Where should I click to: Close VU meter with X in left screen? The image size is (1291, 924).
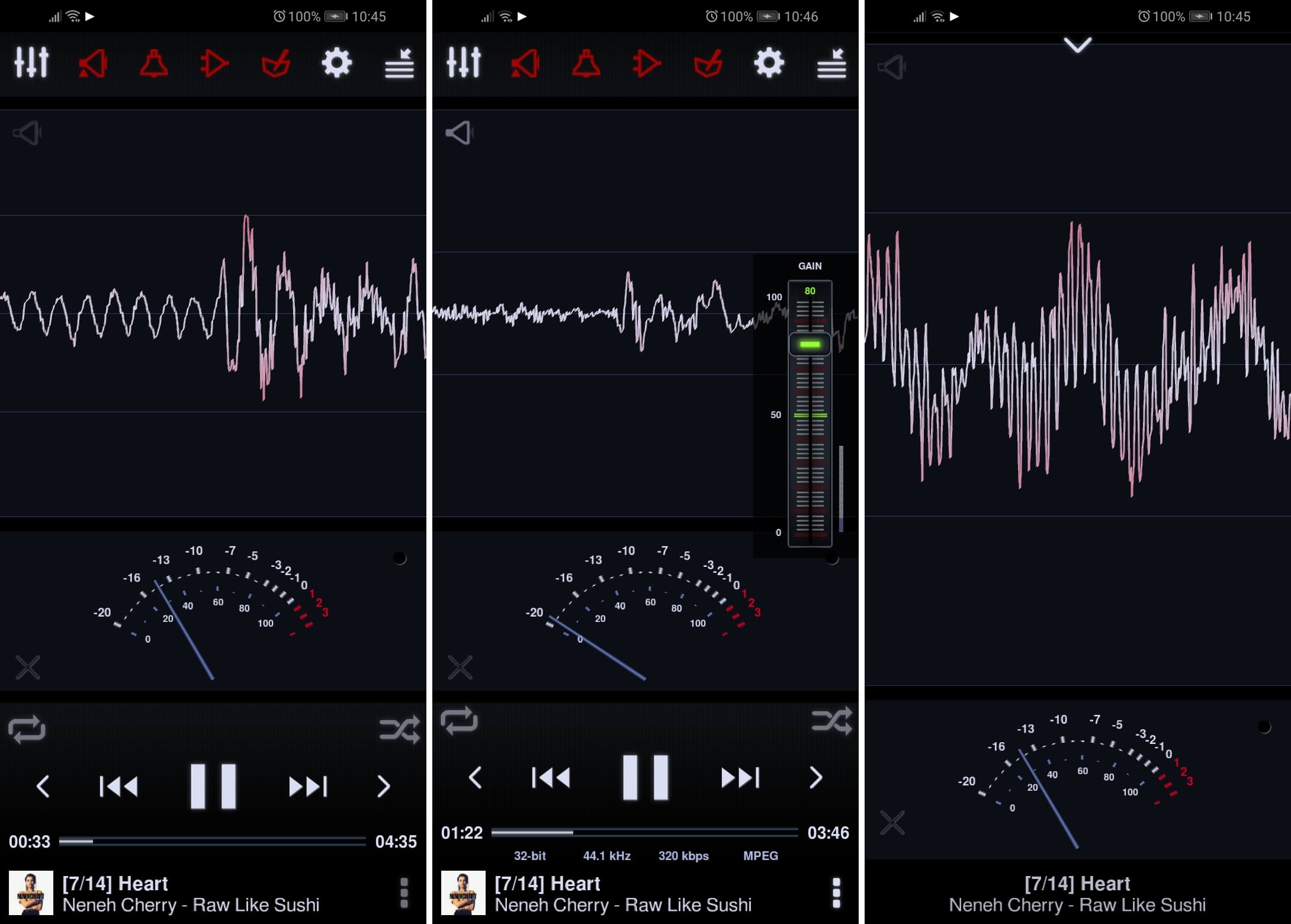click(28, 668)
